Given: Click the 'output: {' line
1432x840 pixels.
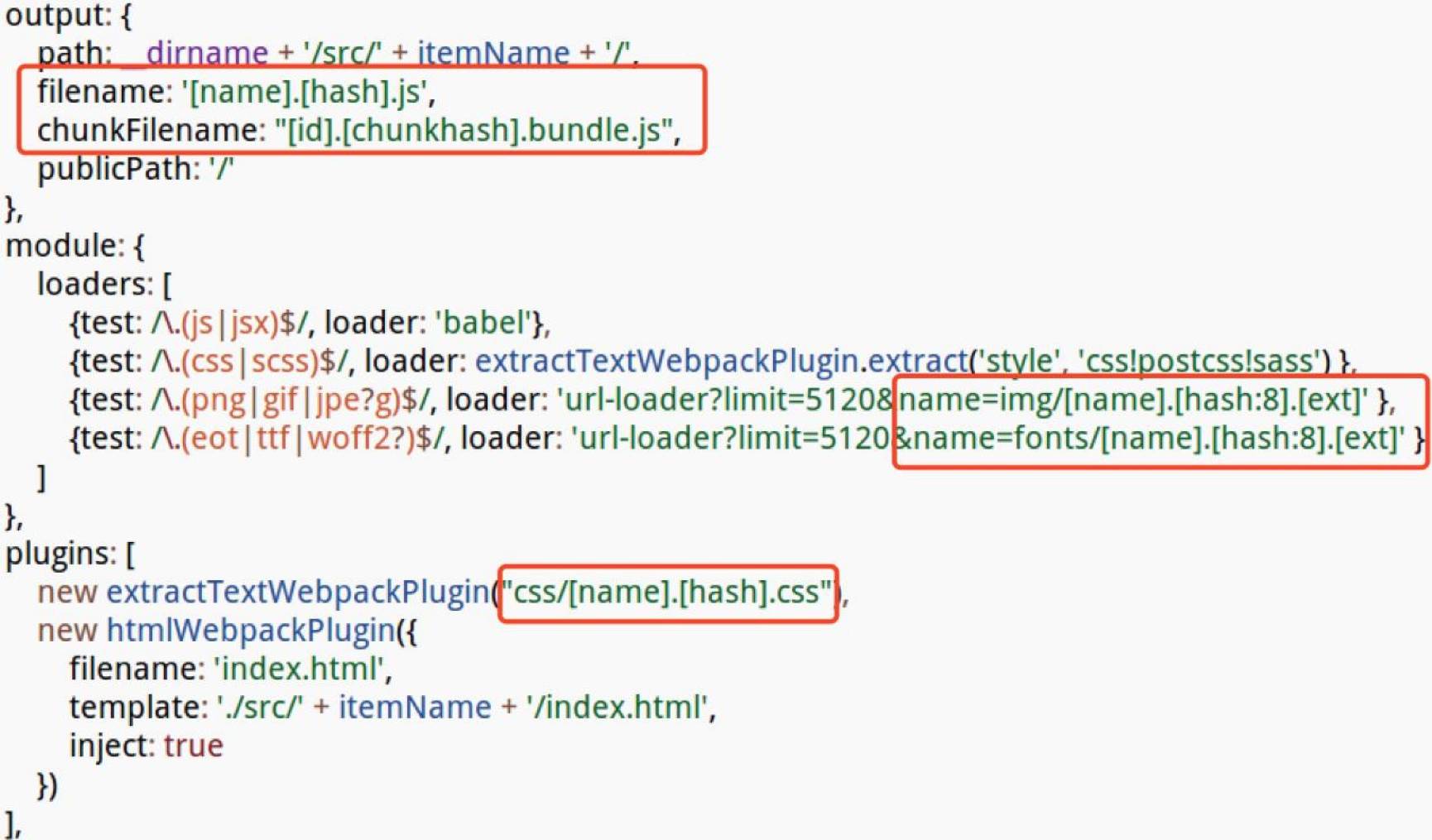Looking at the screenshot, I should [x=69, y=16].
